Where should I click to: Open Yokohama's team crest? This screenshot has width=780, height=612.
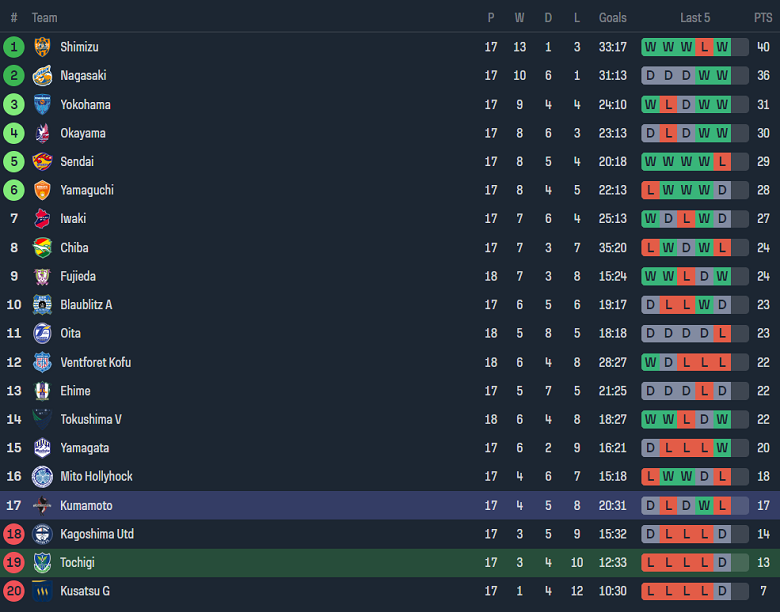click(x=42, y=104)
